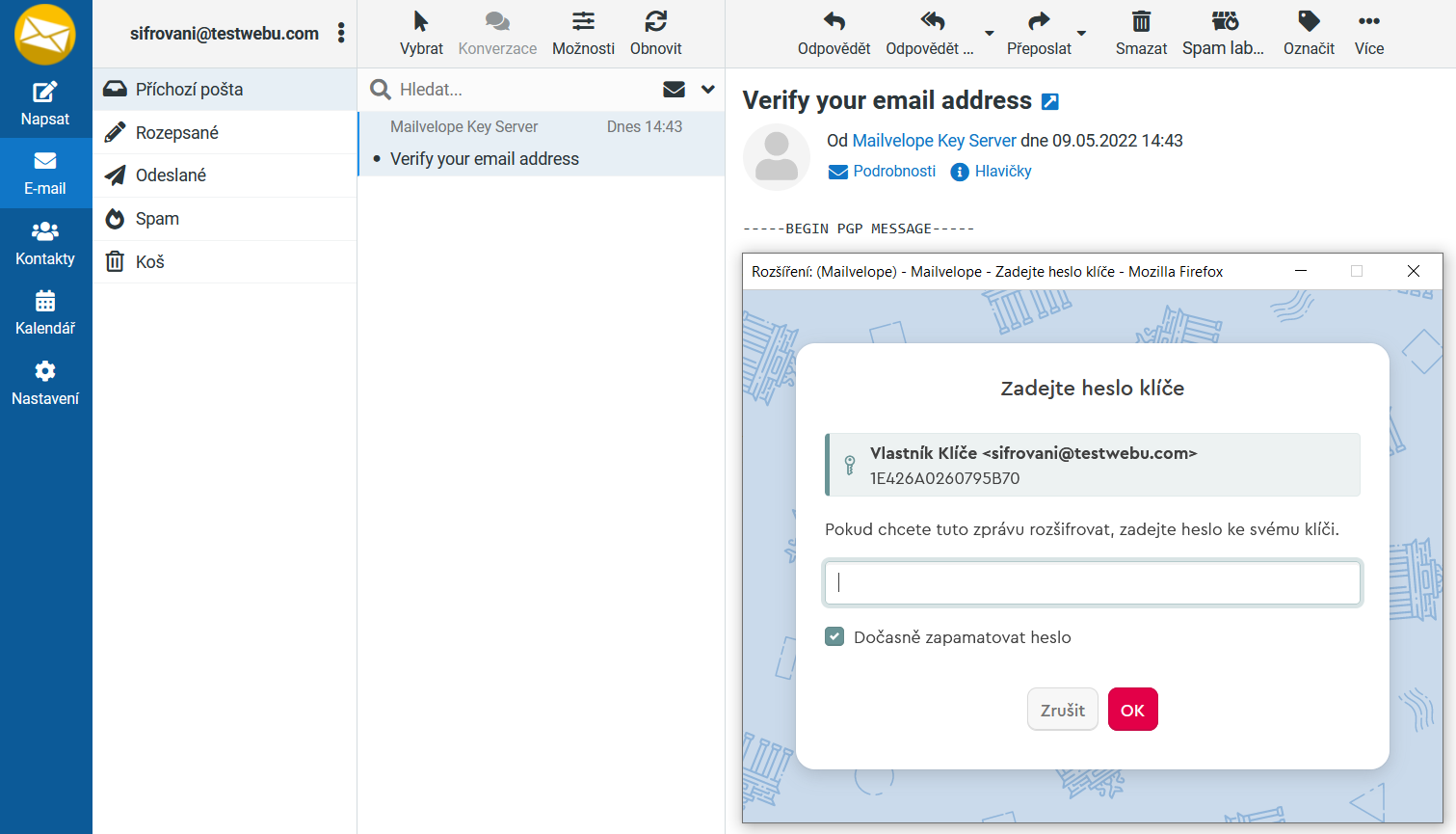
Task: Click the key icon in key info box
Action: [850, 466]
